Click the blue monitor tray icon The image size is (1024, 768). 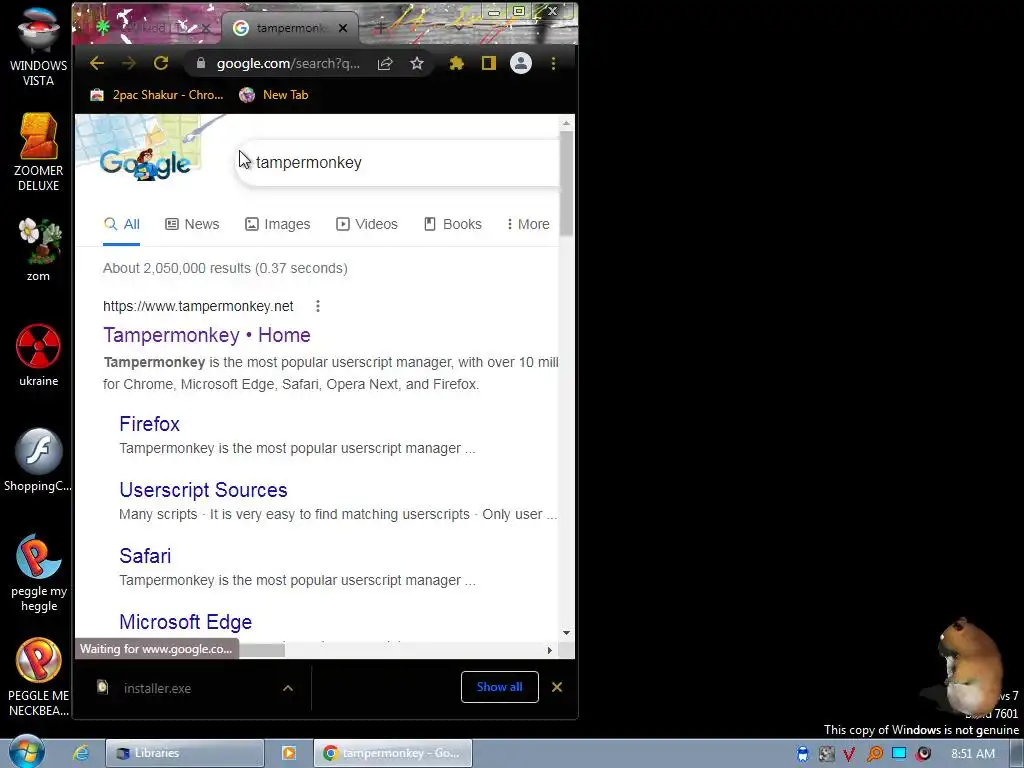[899, 753]
